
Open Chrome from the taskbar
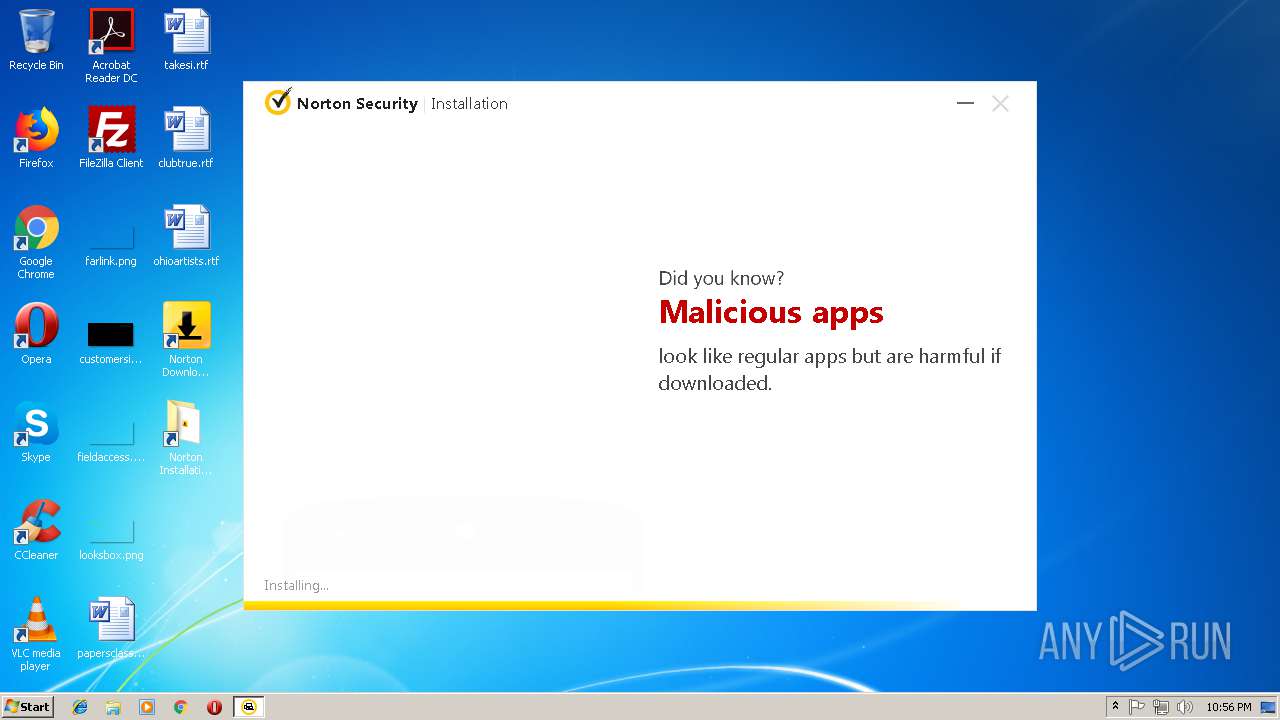click(x=180, y=707)
